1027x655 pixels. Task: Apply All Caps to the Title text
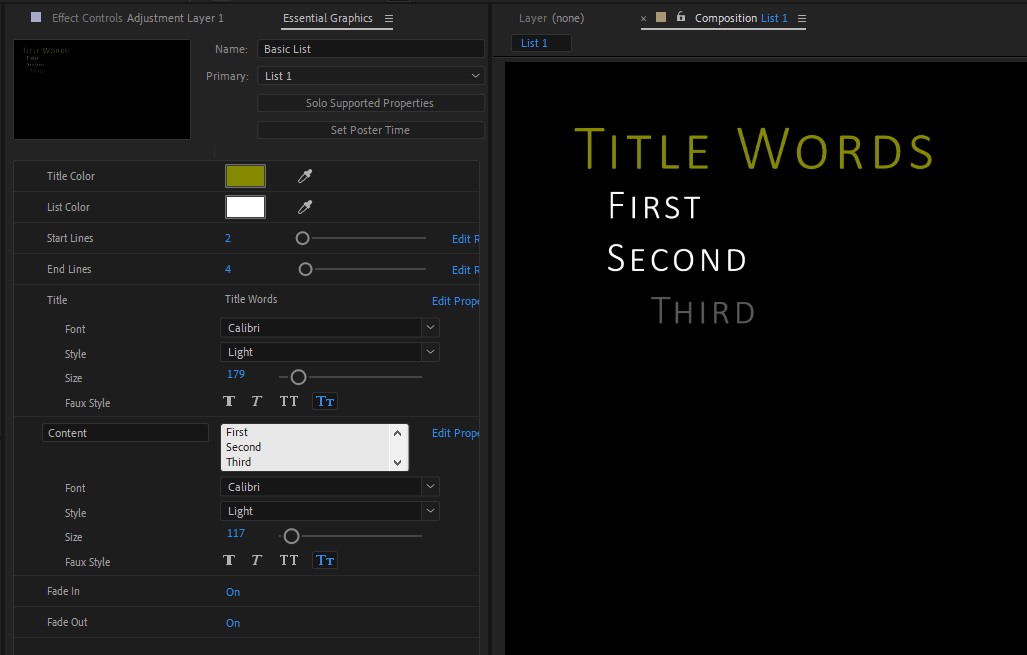point(289,400)
